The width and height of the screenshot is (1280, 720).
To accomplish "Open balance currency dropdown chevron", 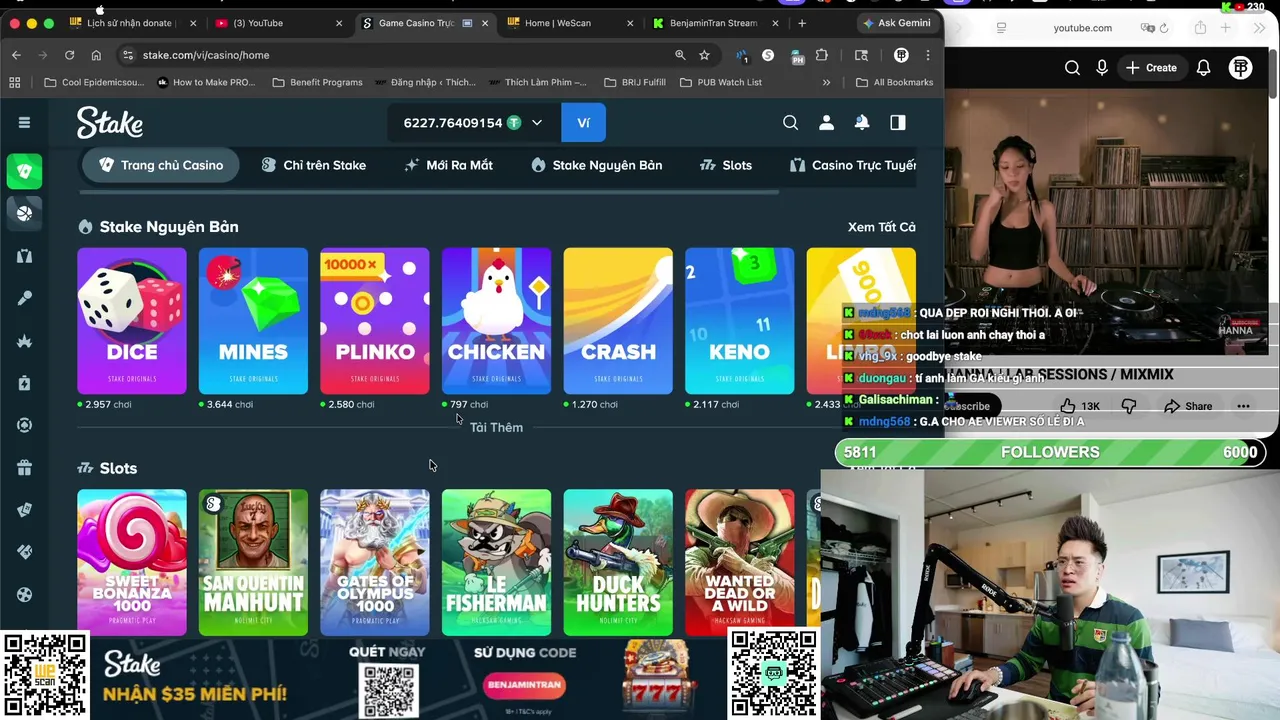I will (x=537, y=122).
